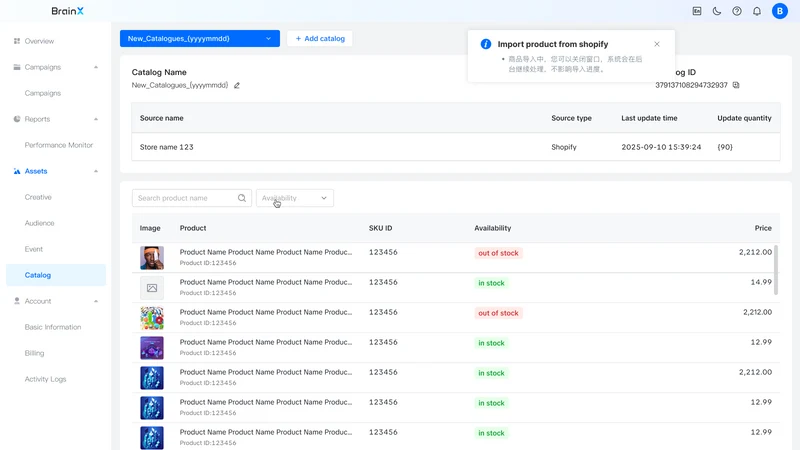Click the Last update time column header
The image size is (800, 450).
point(649,118)
